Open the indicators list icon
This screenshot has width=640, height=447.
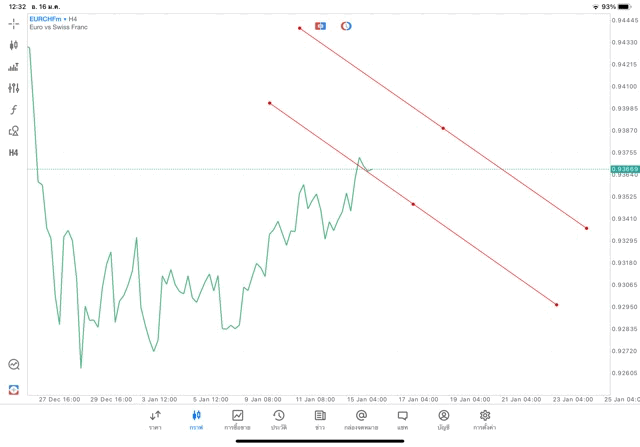[x=14, y=67]
